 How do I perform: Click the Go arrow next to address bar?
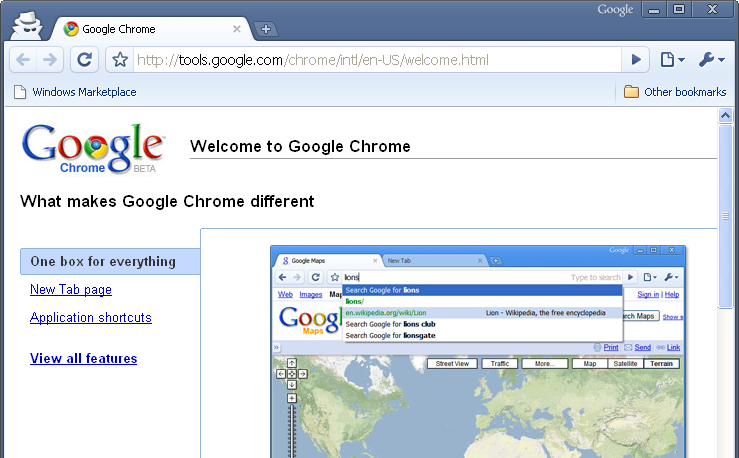636,60
